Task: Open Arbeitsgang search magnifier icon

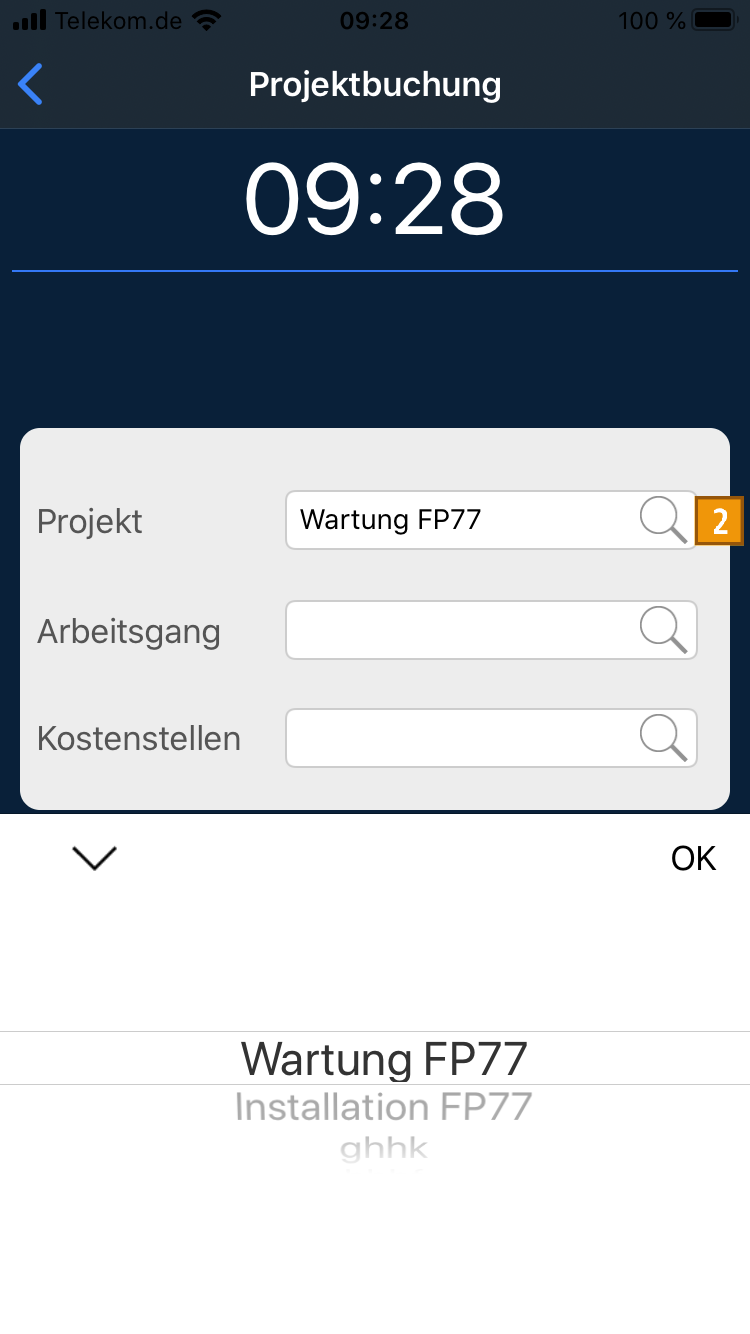Action: (663, 630)
